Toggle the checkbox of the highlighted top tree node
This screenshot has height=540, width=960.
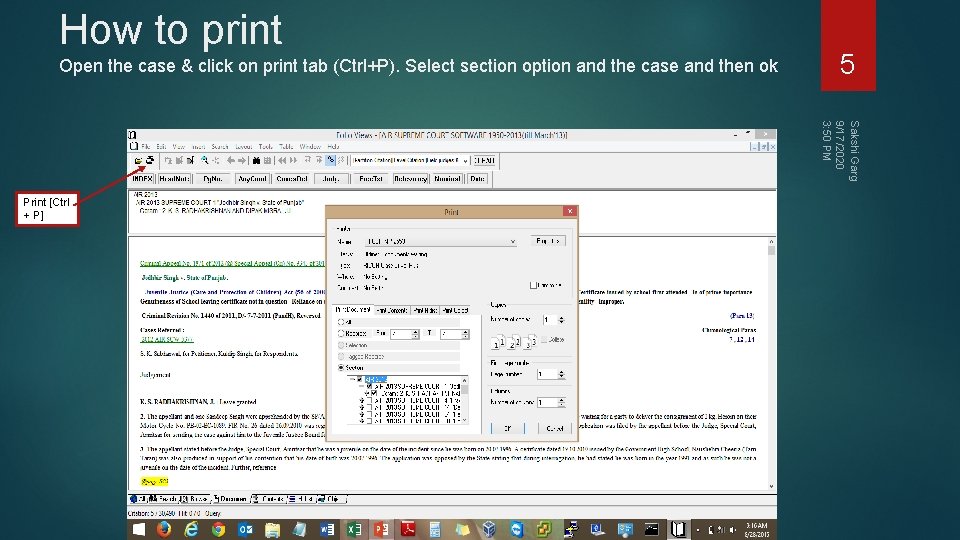pyautogui.click(x=359, y=380)
